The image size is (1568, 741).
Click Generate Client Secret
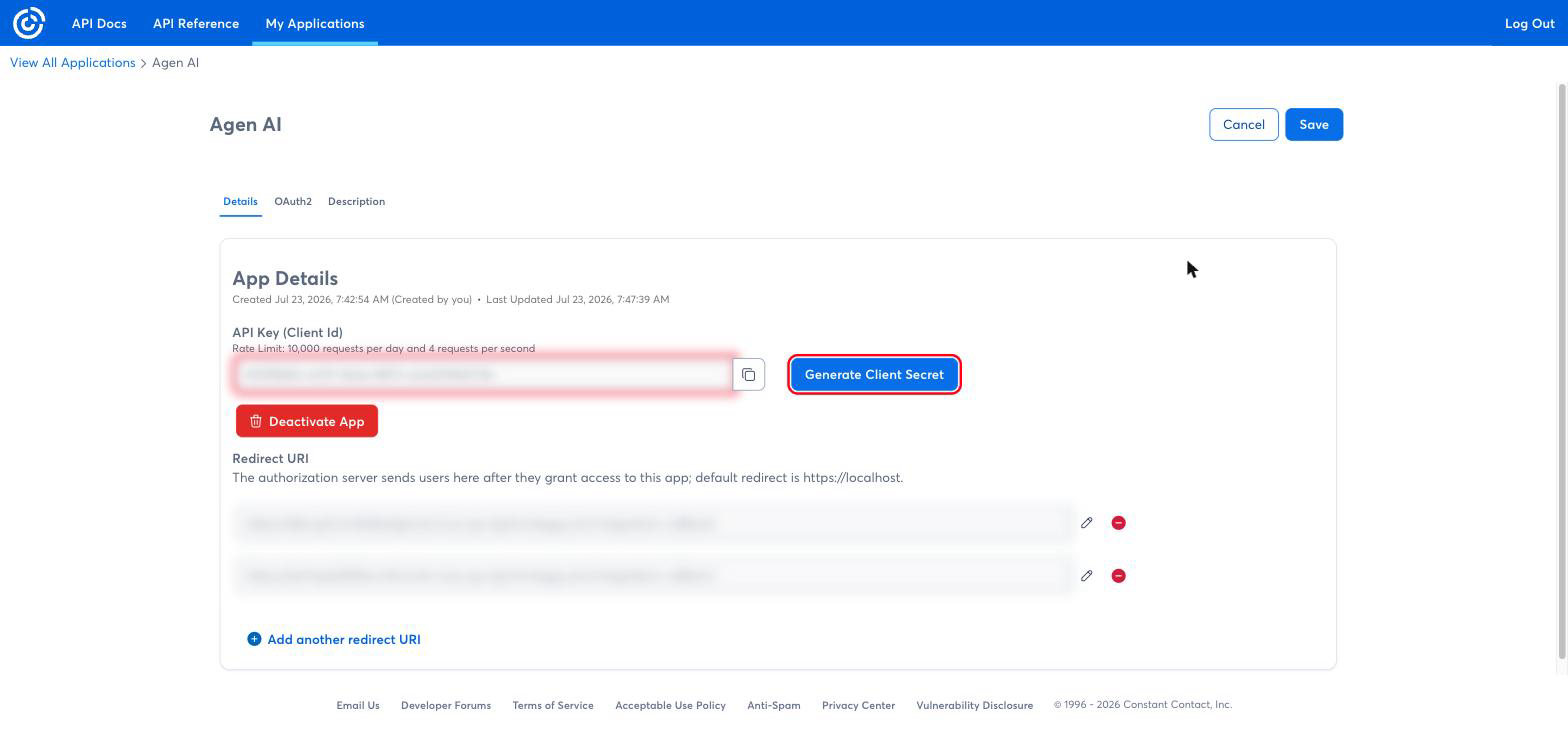[x=874, y=375]
